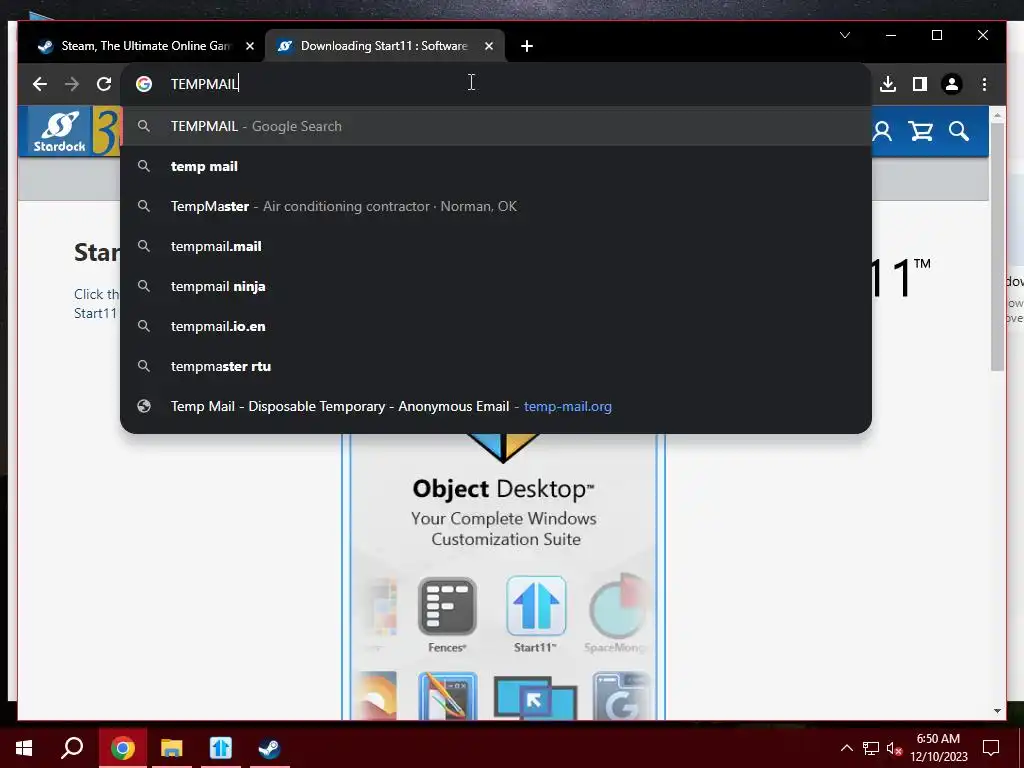The image size is (1024, 768).
Task: Open the taskbar clock and date
Action: pyautogui.click(x=938, y=748)
